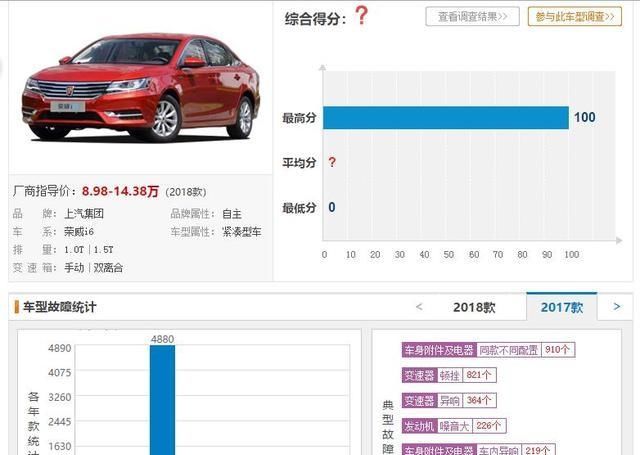This screenshot has height=455, width=640.
Task: Click the 车内异响 219个 fault tag
Action: [478, 450]
